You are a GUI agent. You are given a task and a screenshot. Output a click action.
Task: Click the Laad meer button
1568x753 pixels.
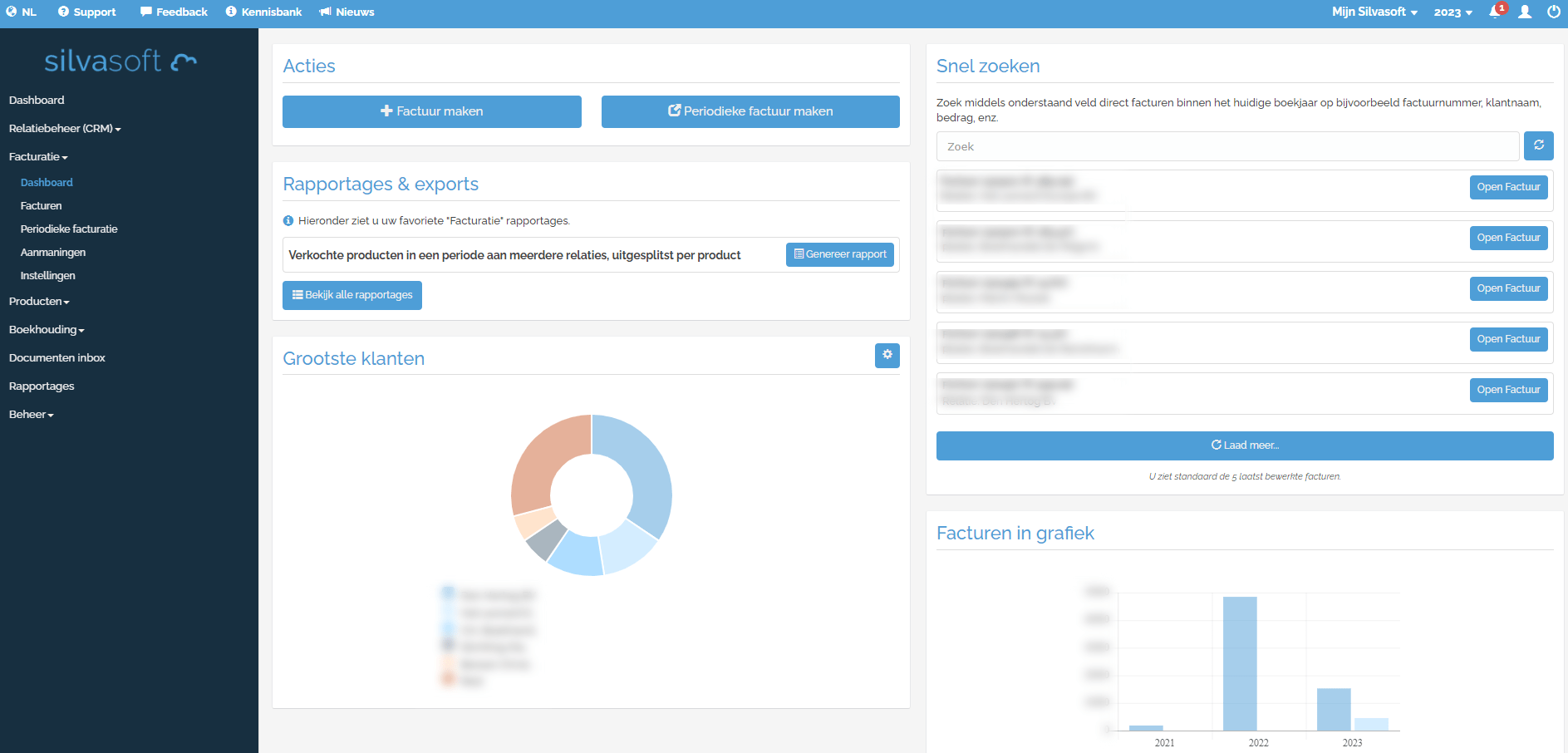[1244, 445]
